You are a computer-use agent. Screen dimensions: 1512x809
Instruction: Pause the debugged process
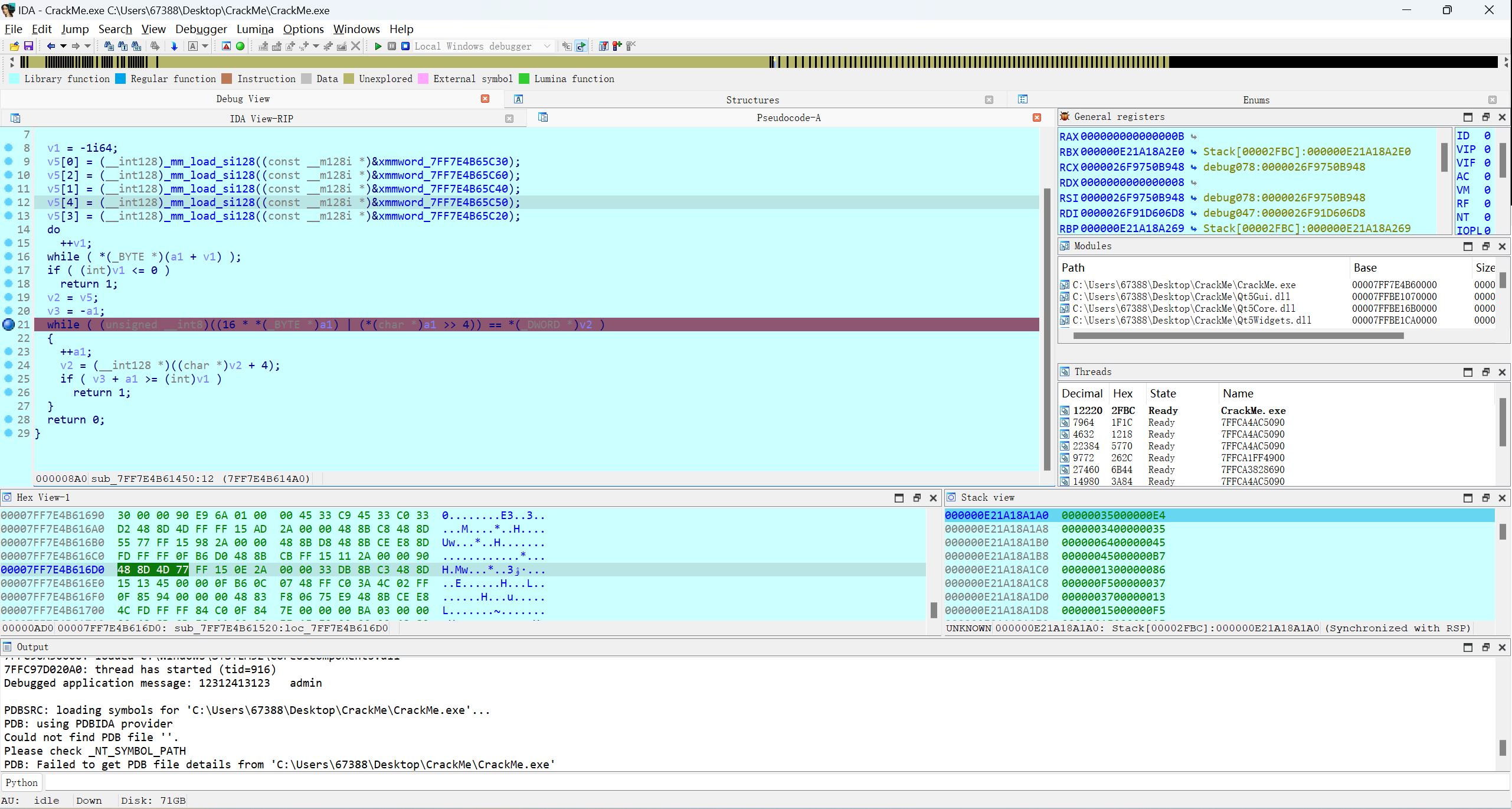[392, 46]
